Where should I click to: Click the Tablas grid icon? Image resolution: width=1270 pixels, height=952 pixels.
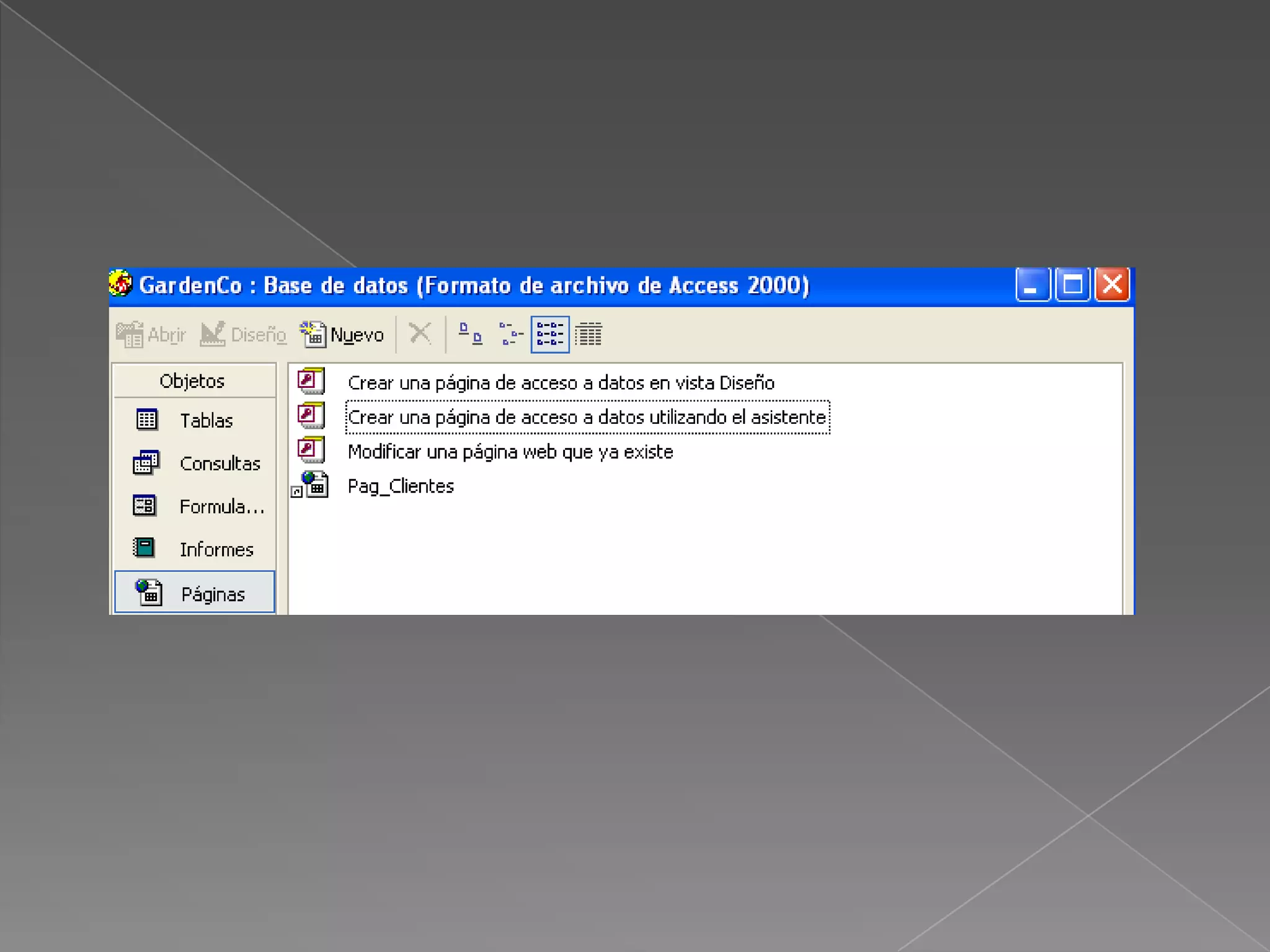[147, 420]
